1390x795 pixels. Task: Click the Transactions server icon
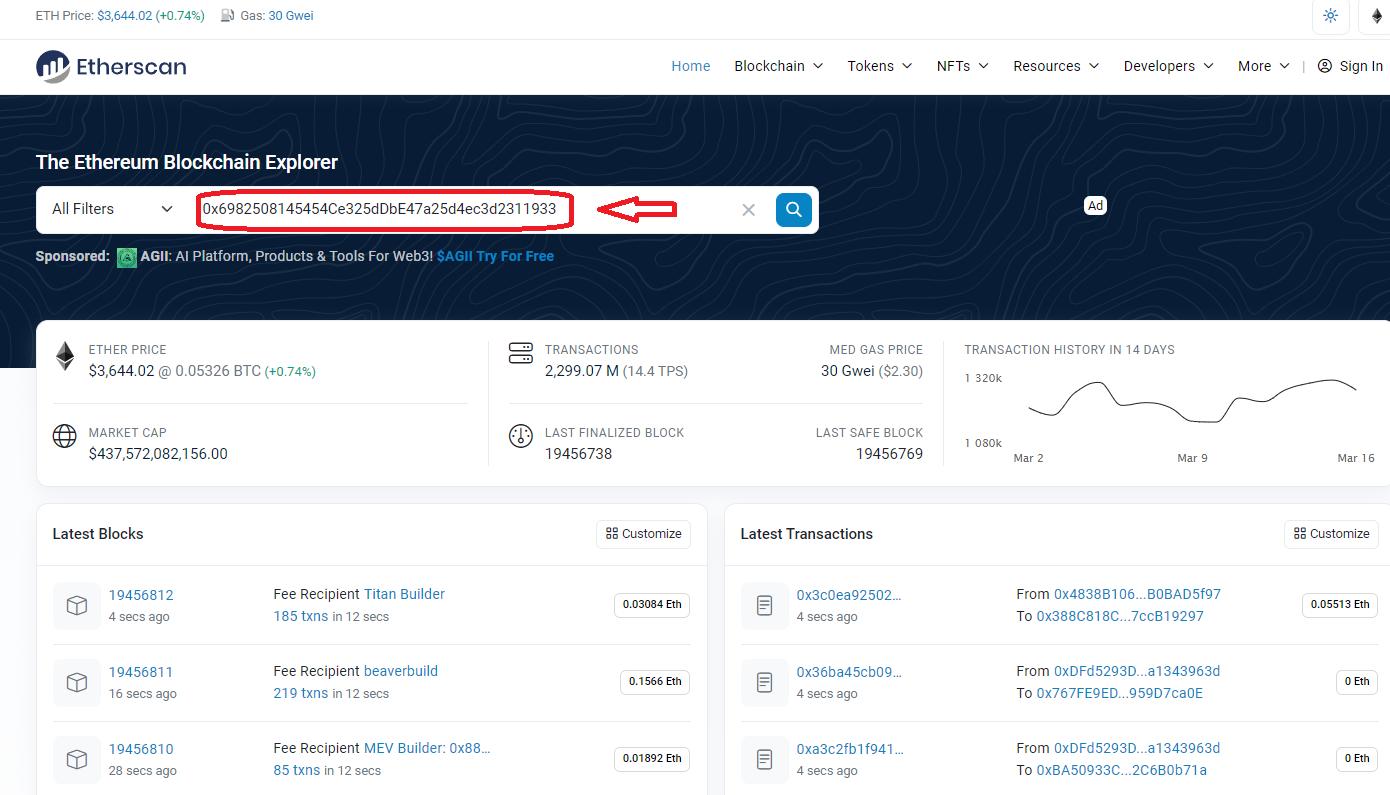click(x=521, y=353)
